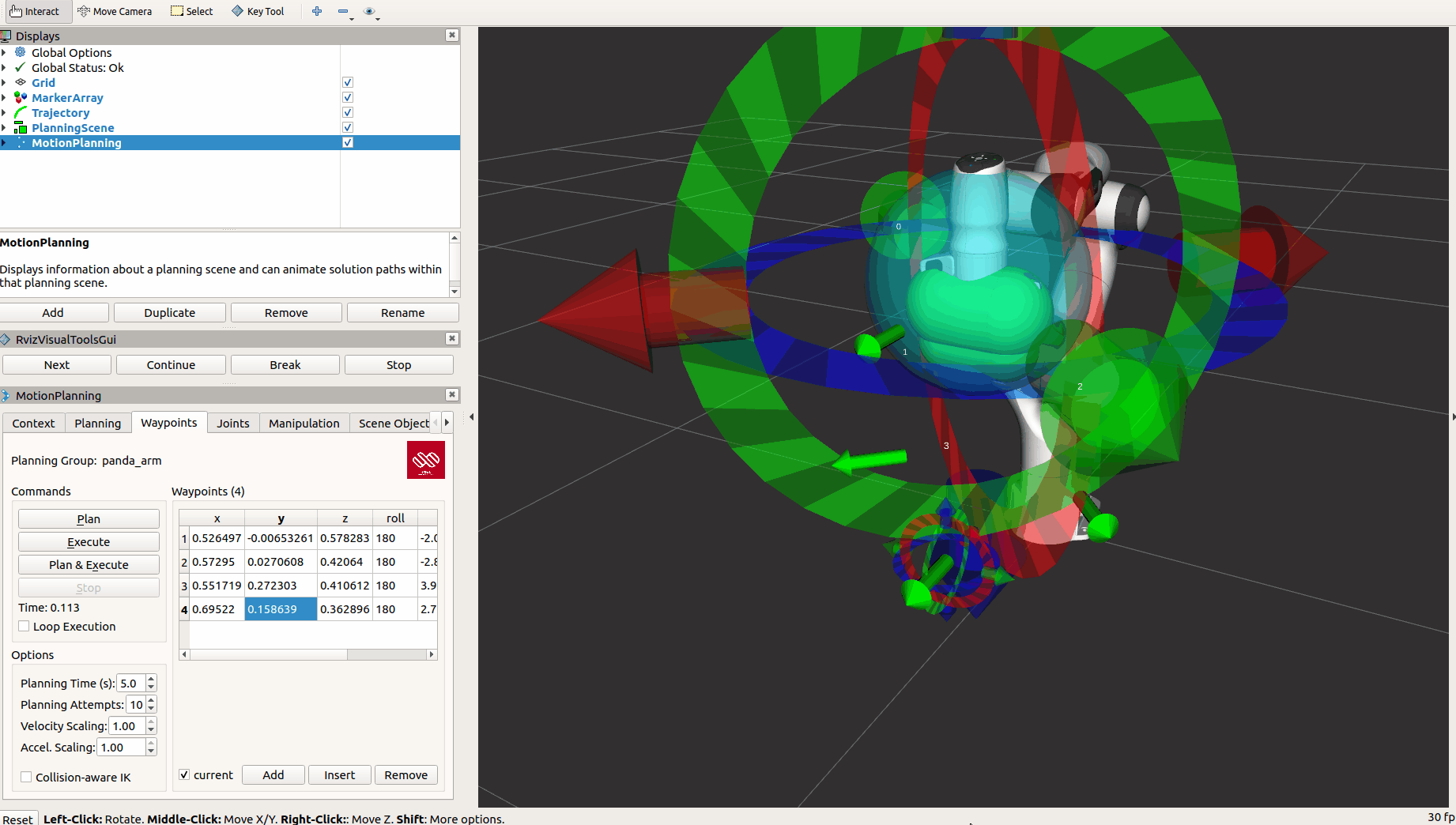This screenshot has height=825, width=1456.
Task: Expand the Global Options tree item
Action: pos(4,52)
